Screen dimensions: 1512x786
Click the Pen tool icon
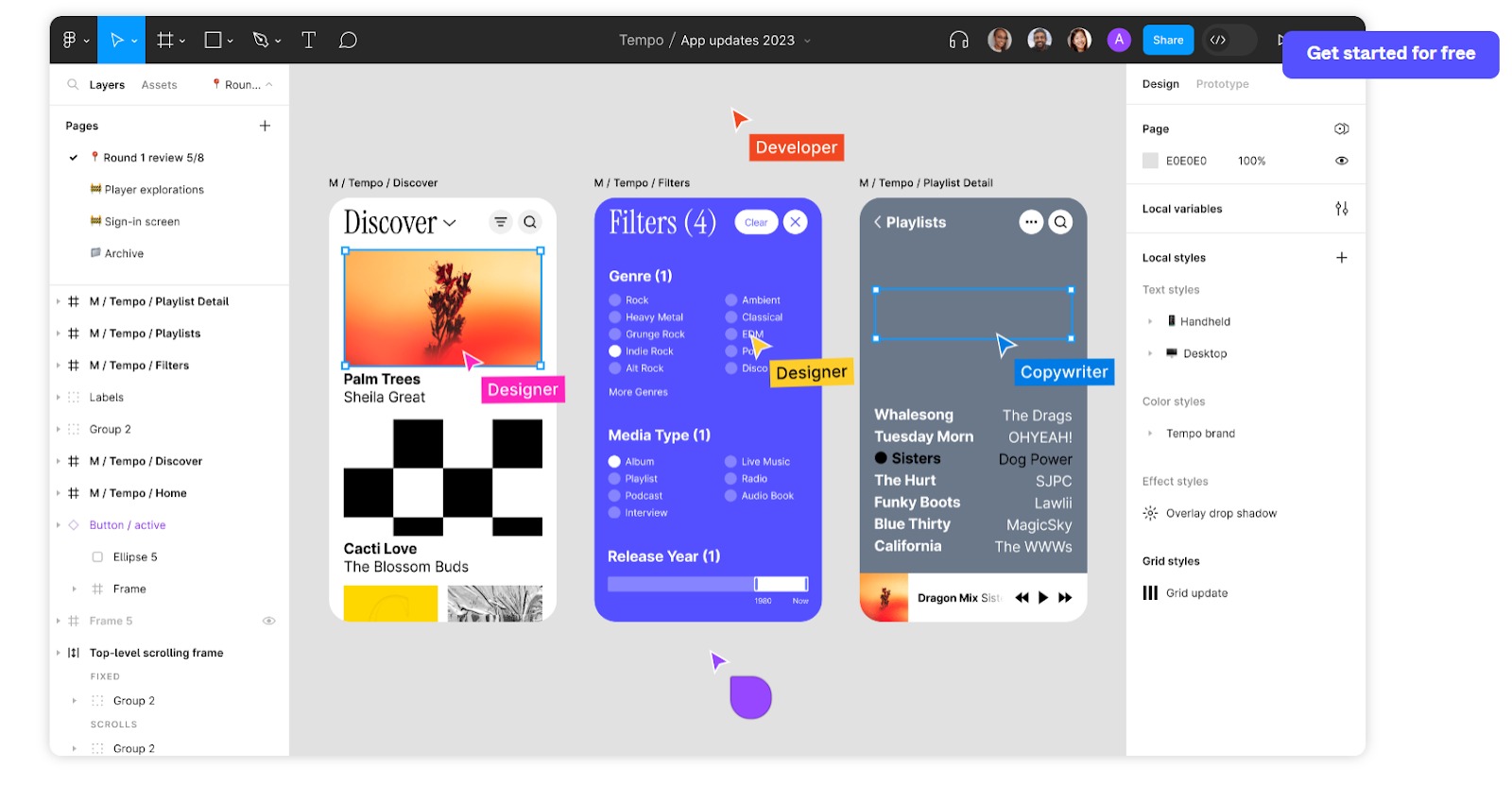coord(261,40)
